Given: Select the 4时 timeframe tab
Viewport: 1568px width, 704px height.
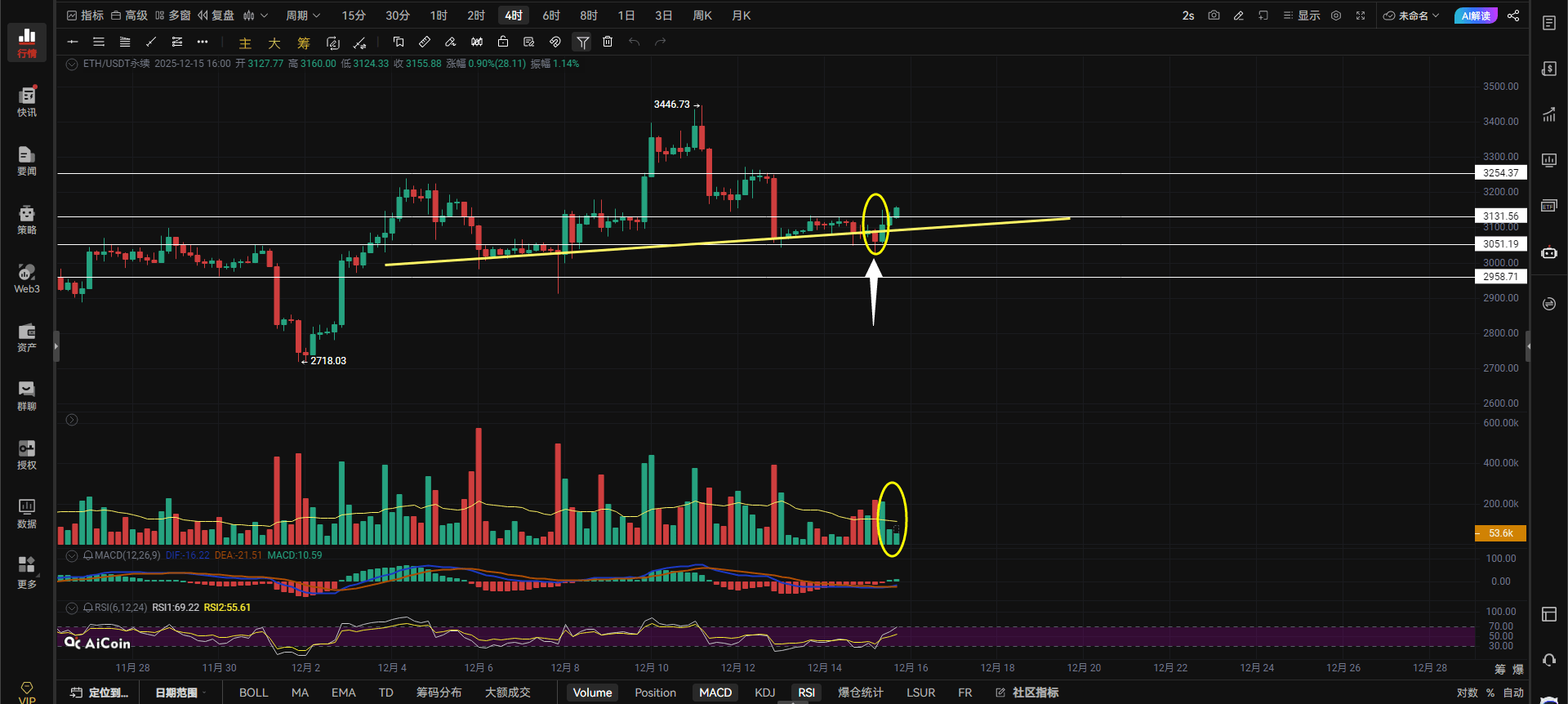Looking at the screenshot, I should [514, 16].
